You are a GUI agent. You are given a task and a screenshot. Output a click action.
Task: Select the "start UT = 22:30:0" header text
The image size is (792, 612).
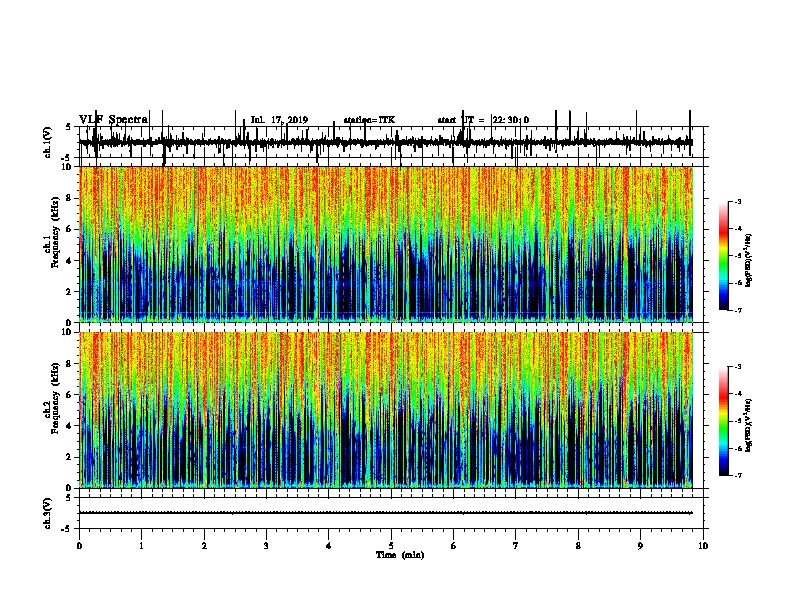click(x=483, y=120)
